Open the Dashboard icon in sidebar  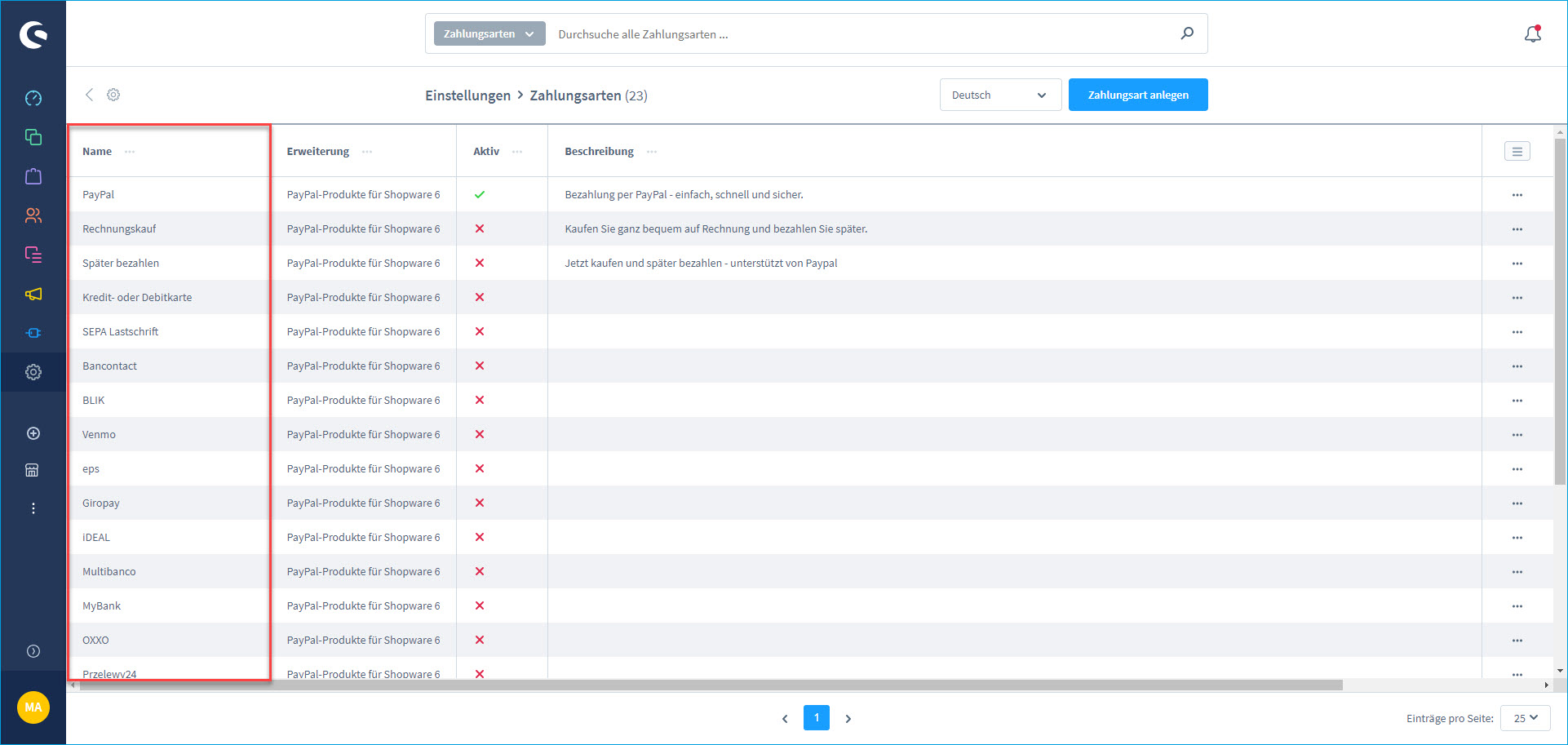point(33,98)
